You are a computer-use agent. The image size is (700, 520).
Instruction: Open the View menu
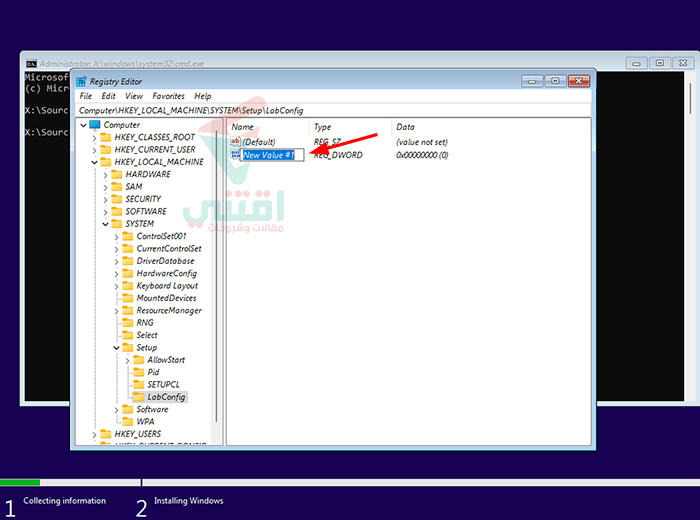(x=133, y=96)
